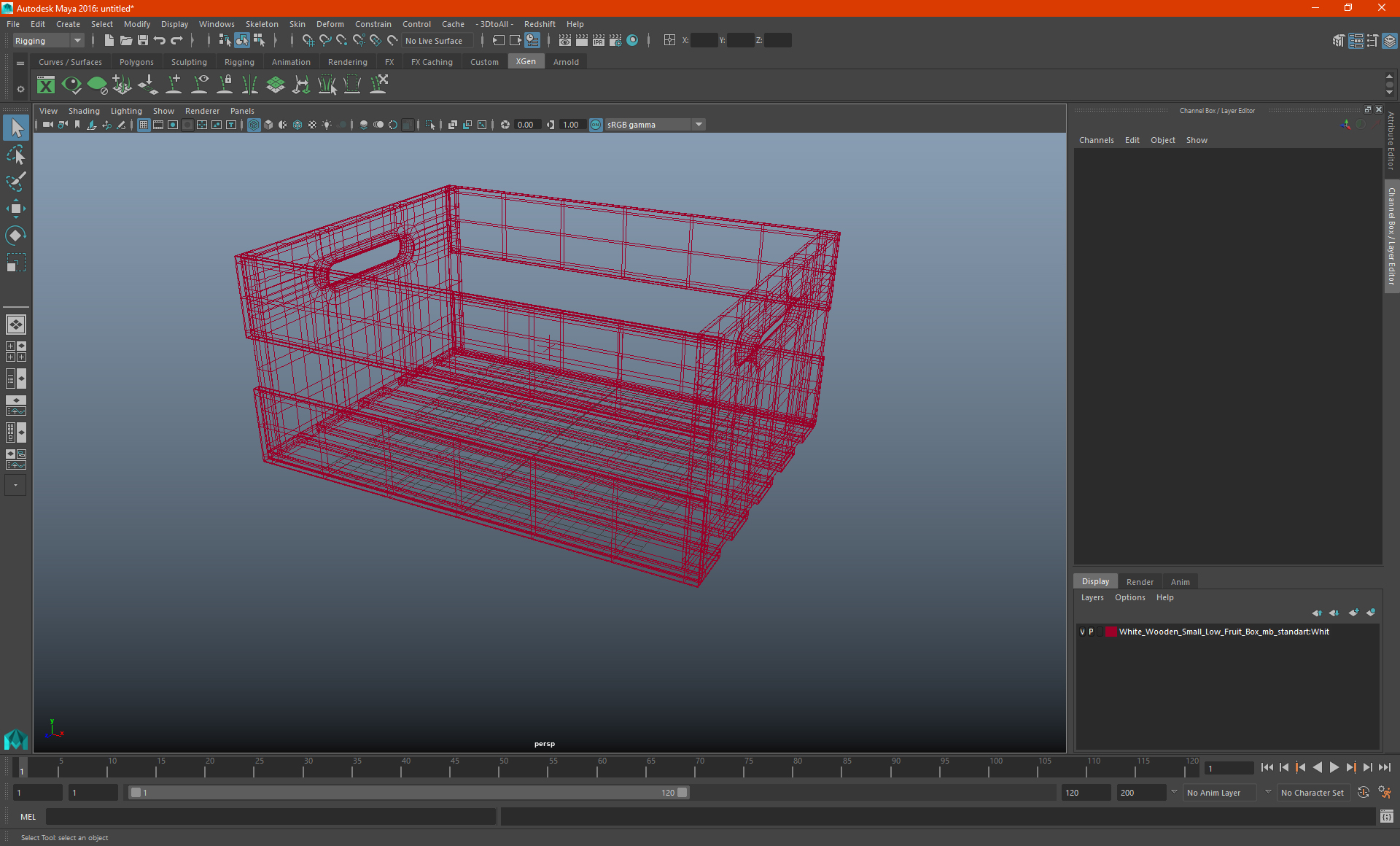Open Render View clapperboard icon
The height and width of the screenshot is (846, 1400).
(x=565, y=41)
